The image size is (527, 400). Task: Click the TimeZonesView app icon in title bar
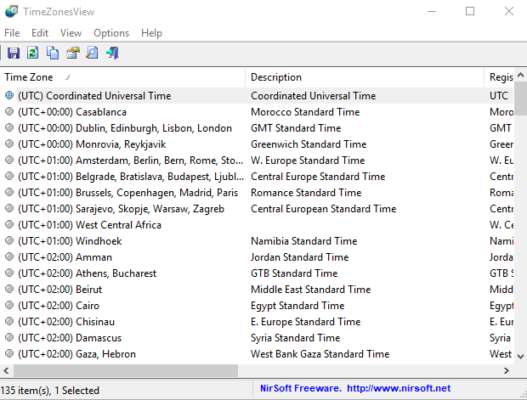(x=11, y=11)
